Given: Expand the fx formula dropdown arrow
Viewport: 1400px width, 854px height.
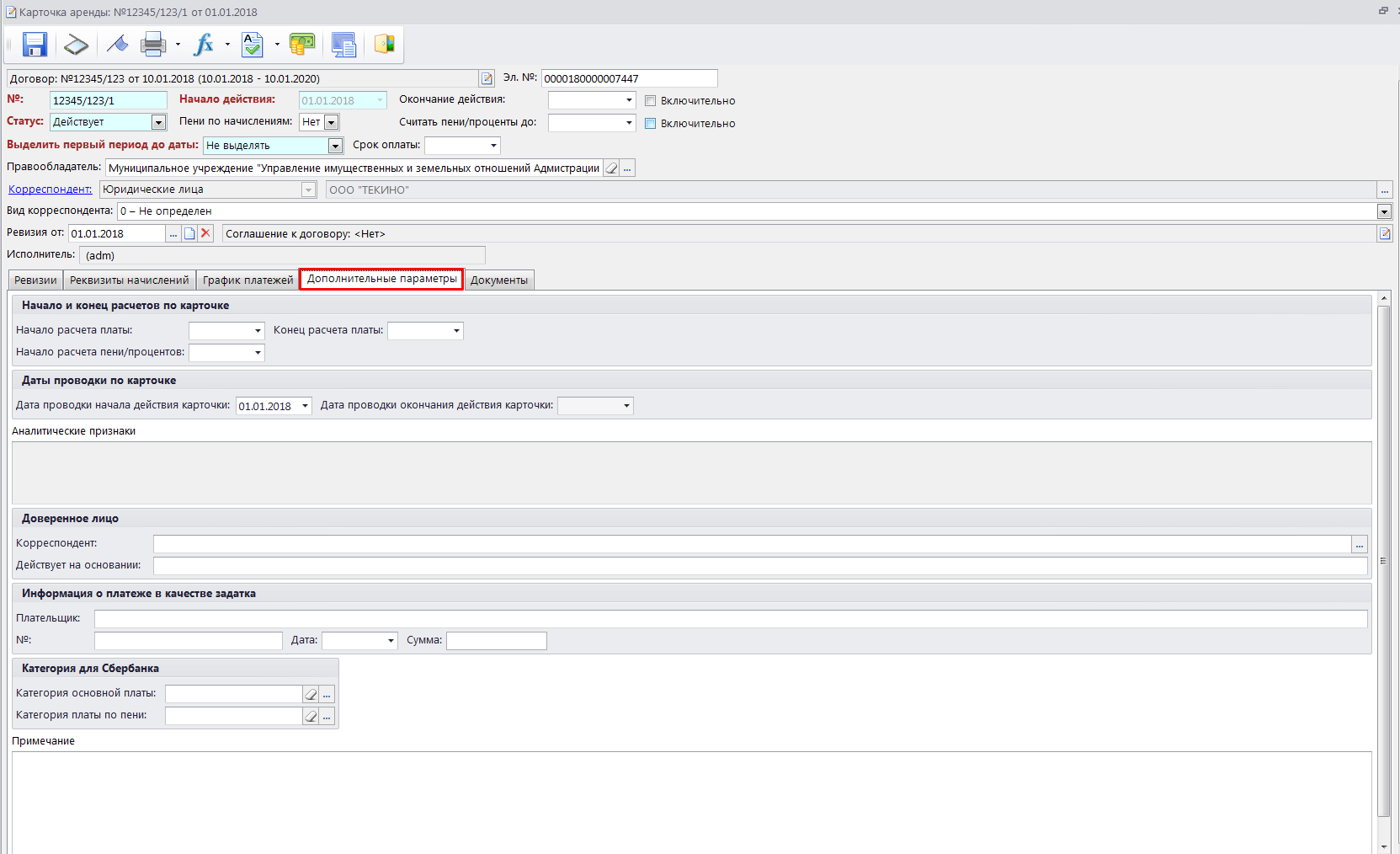Looking at the screenshot, I should click(227, 45).
